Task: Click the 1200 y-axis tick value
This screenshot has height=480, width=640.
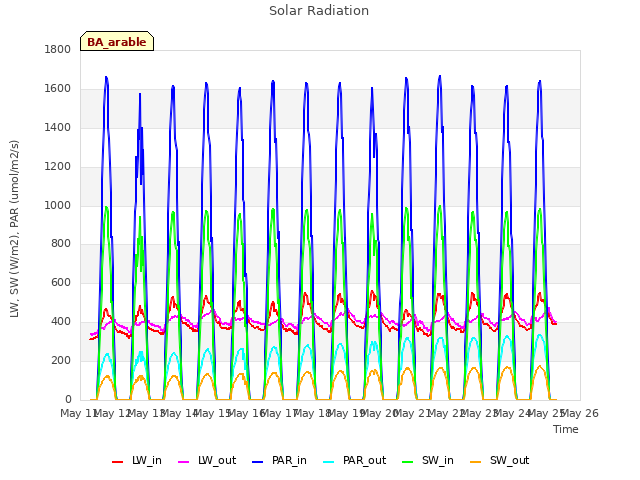Action: pyautogui.click(x=58, y=167)
